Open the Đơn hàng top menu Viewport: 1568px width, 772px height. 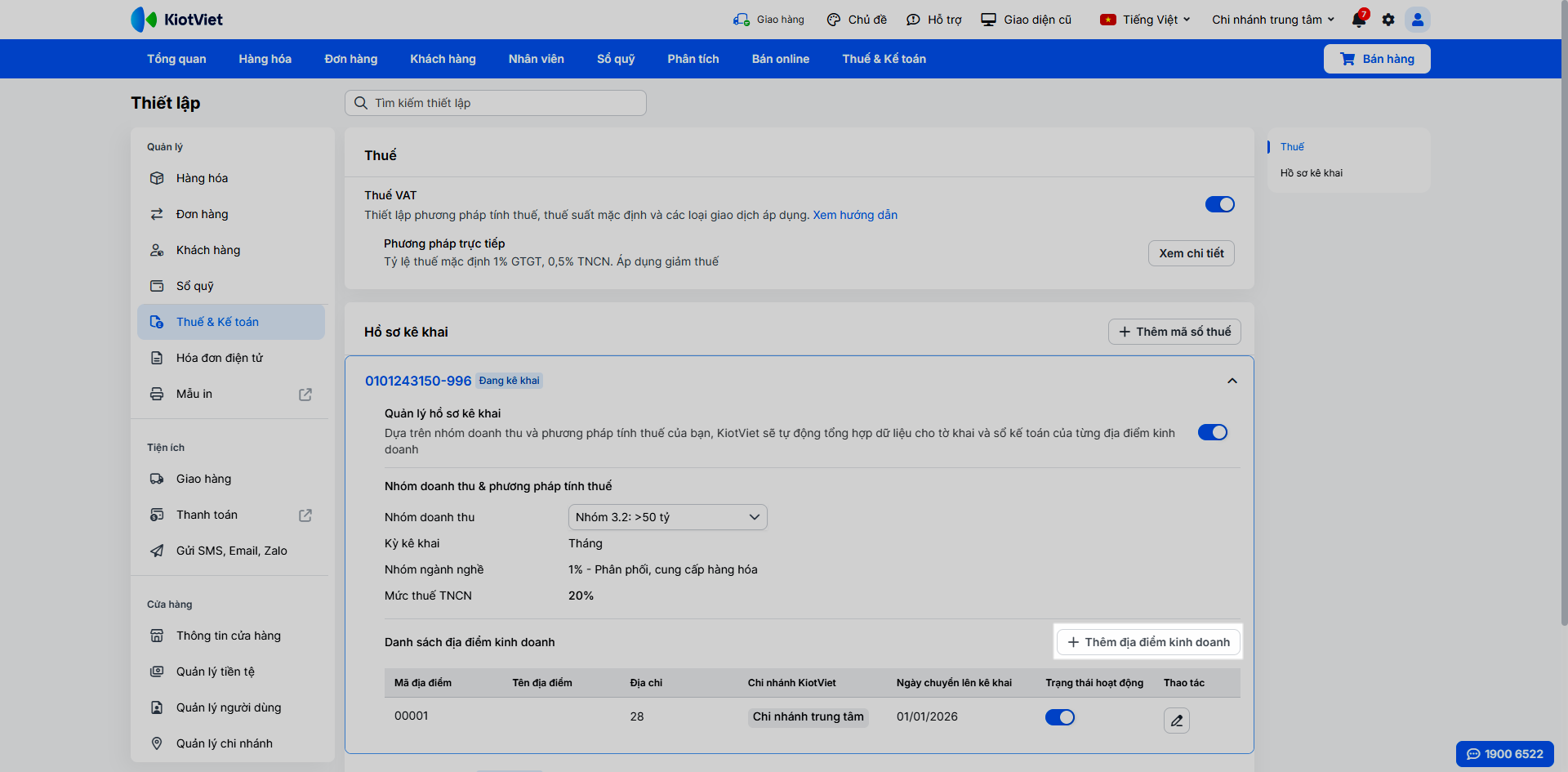tap(351, 59)
